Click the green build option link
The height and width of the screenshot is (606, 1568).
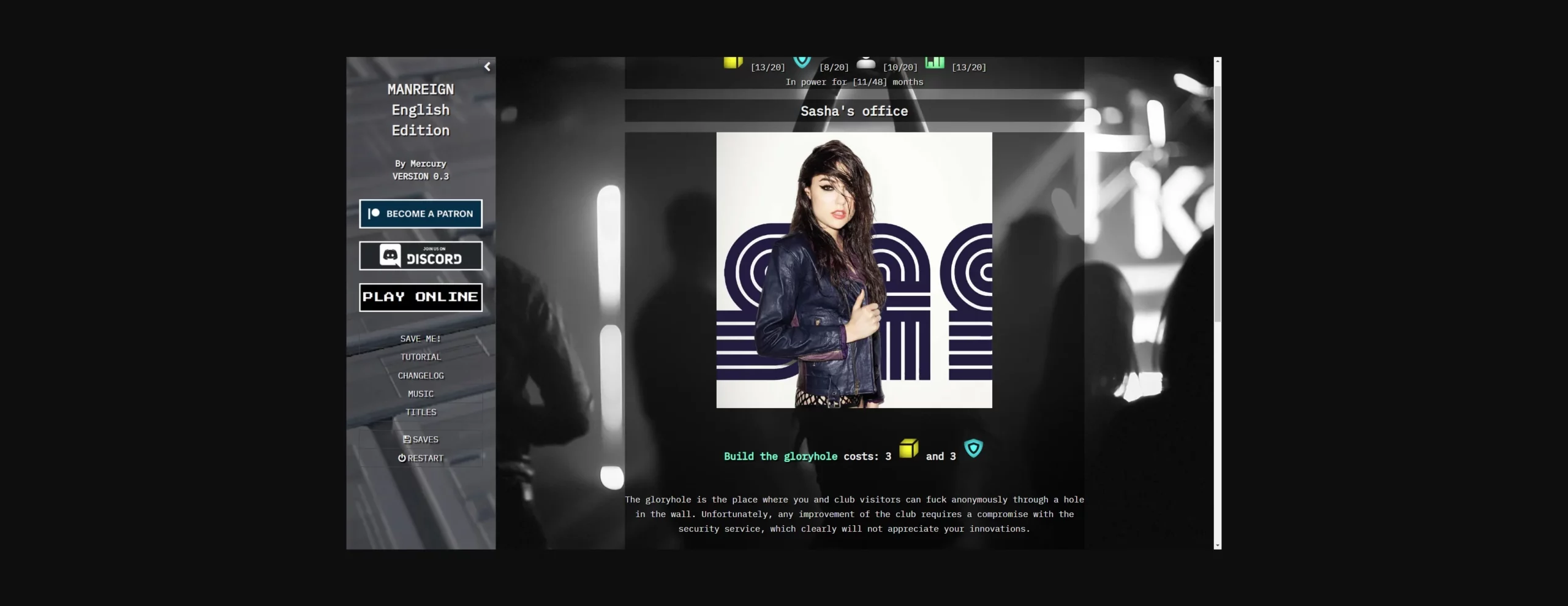(x=780, y=456)
